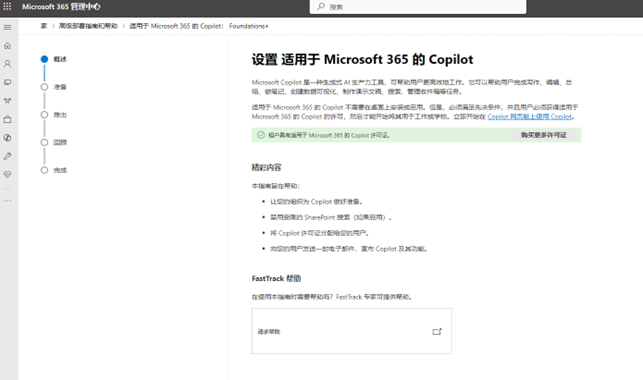Select the fourth setup step, above 完成

tap(54, 142)
